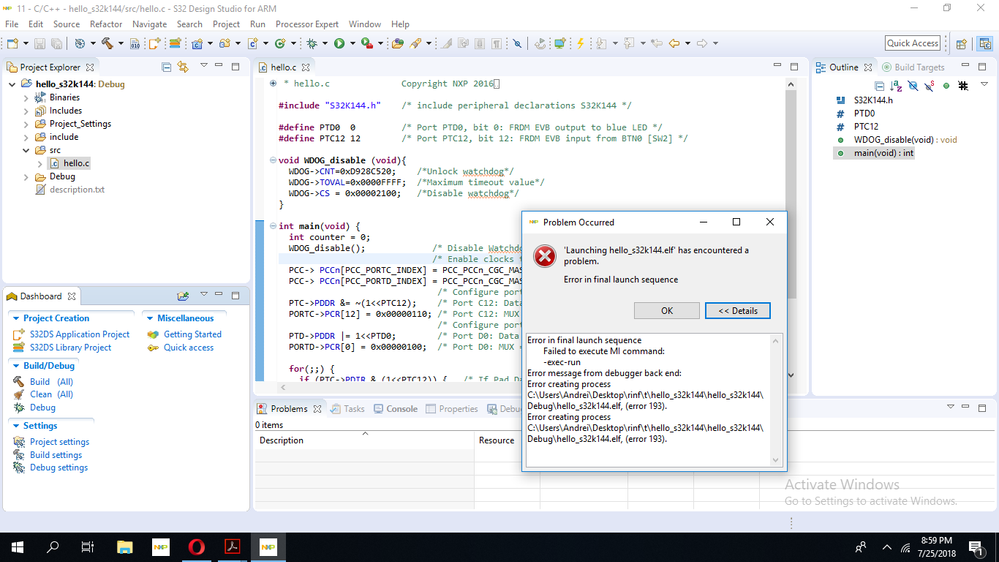The height and width of the screenshot is (562, 999).
Task: Open the dropdown arrow next to Run button
Action: click(352, 44)
